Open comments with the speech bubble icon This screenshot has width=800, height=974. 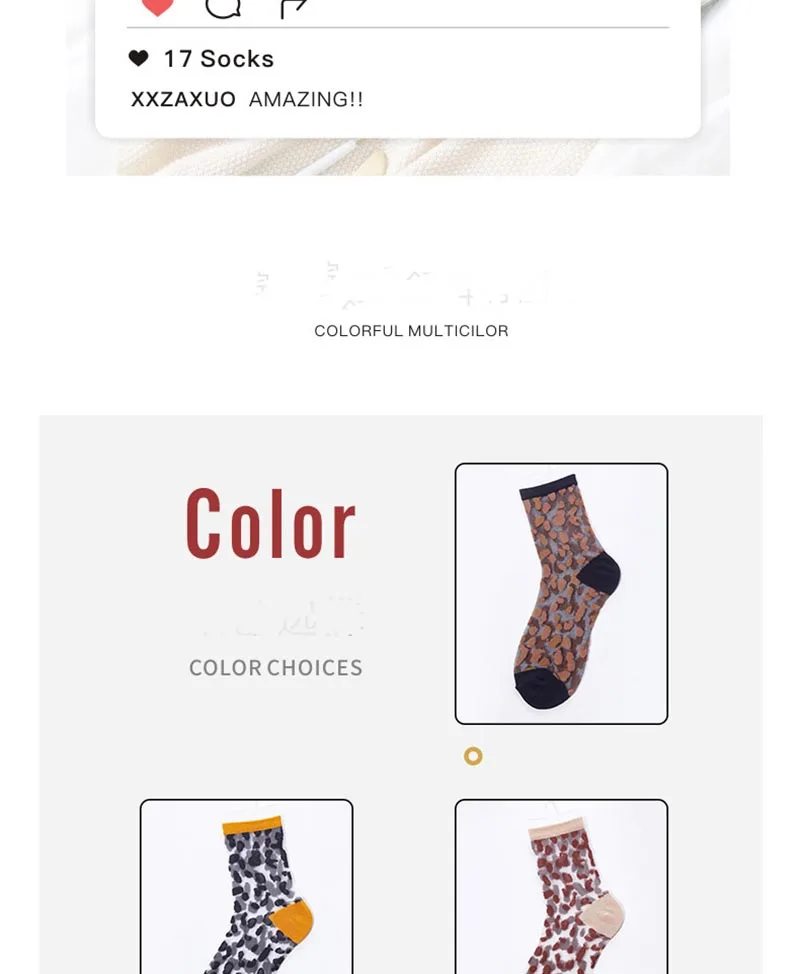coord(223,7)
